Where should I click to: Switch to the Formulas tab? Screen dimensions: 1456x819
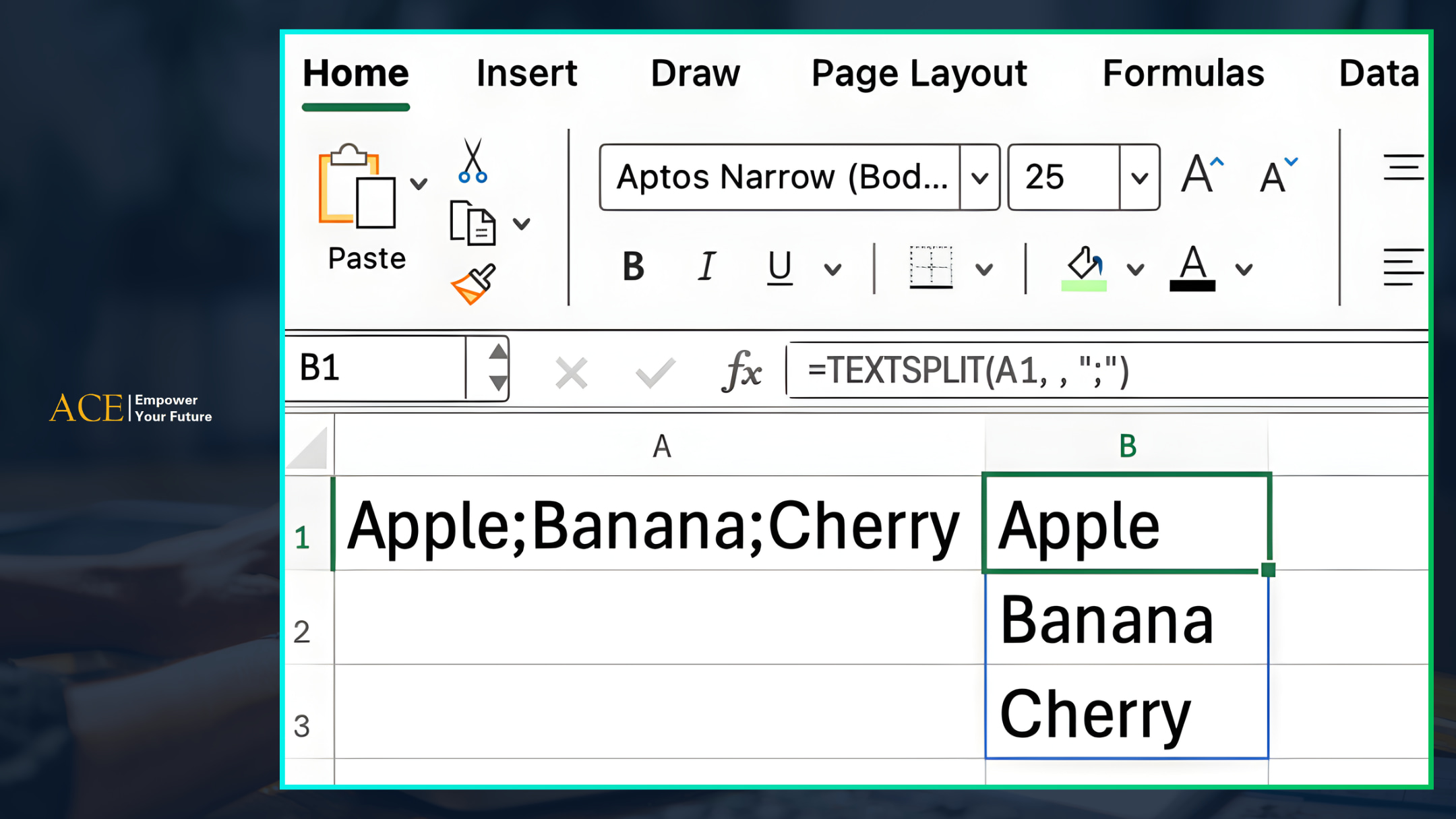[x=1183, y=73]
